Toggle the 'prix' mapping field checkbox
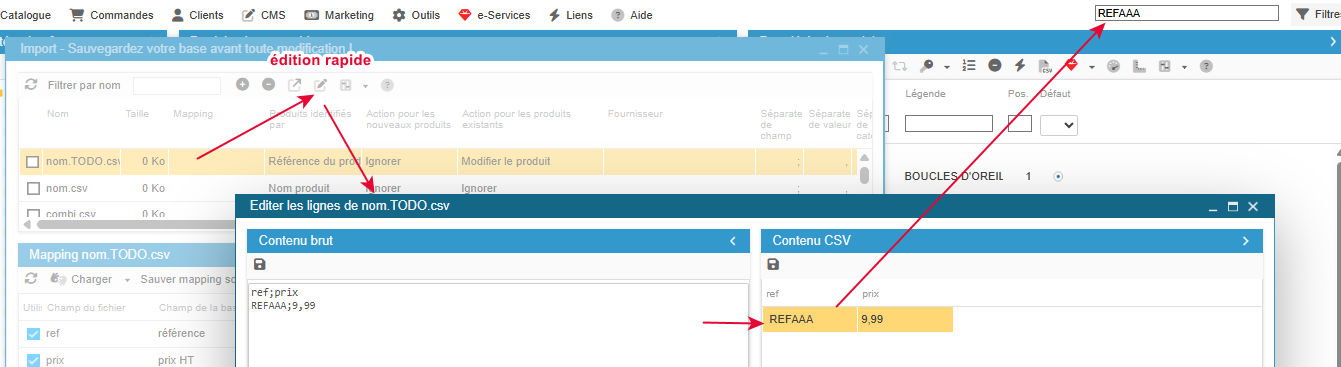1341x367 pixels. 33,361
